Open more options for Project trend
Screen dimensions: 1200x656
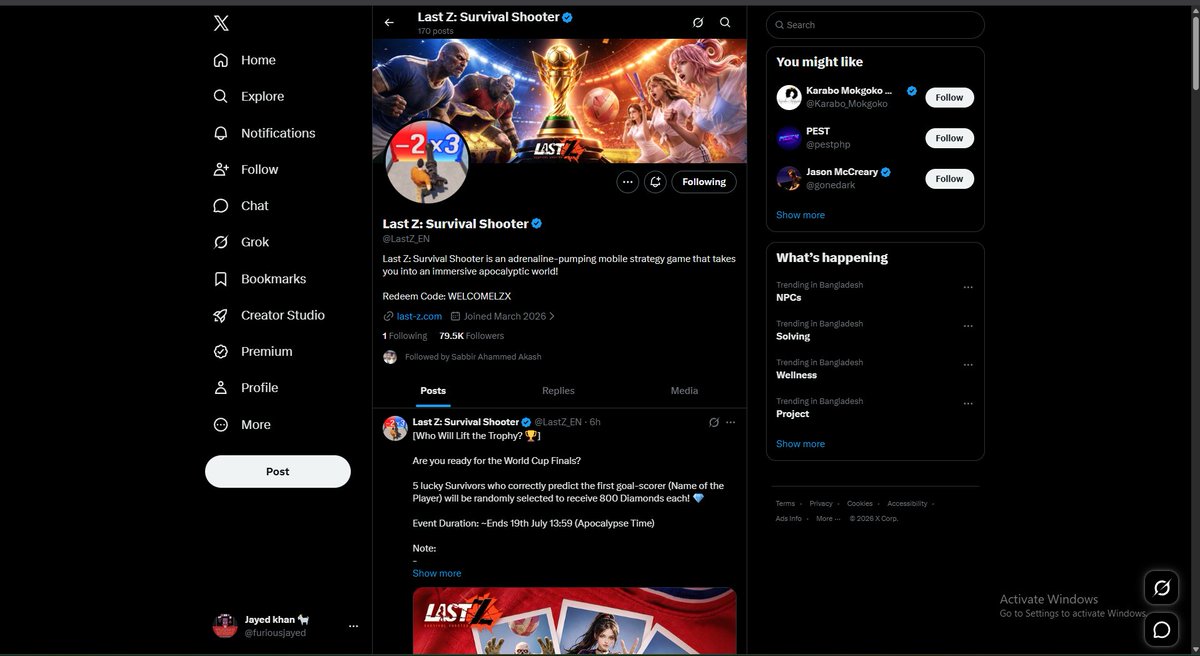click(967, 404)
